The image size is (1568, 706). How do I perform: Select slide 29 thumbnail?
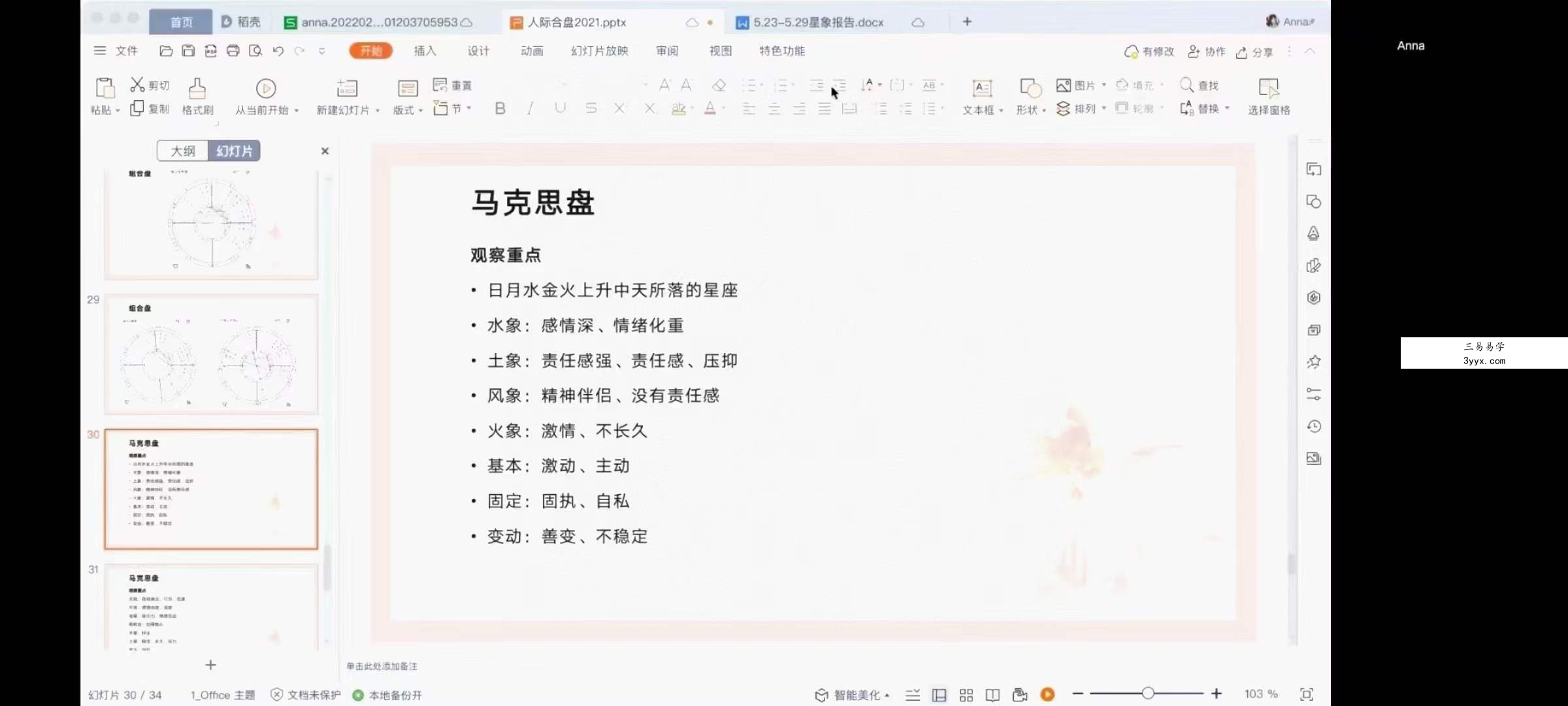211,354
